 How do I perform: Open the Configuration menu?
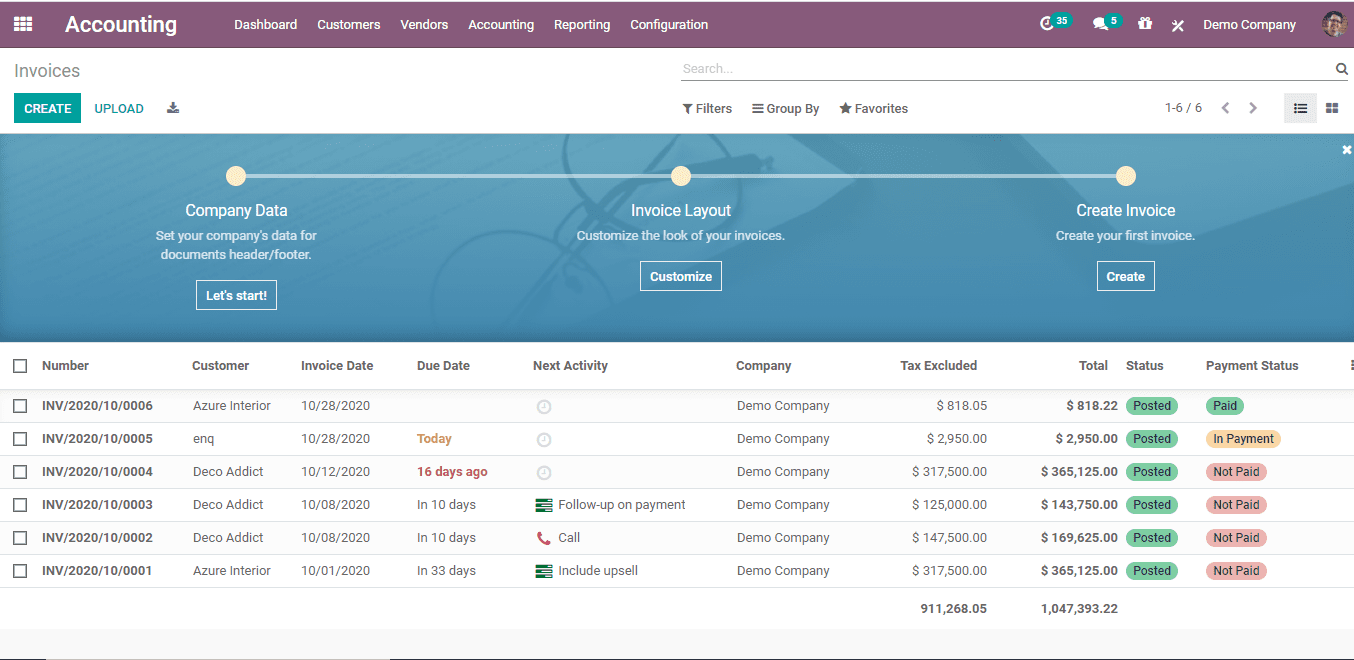pos(668,24)
